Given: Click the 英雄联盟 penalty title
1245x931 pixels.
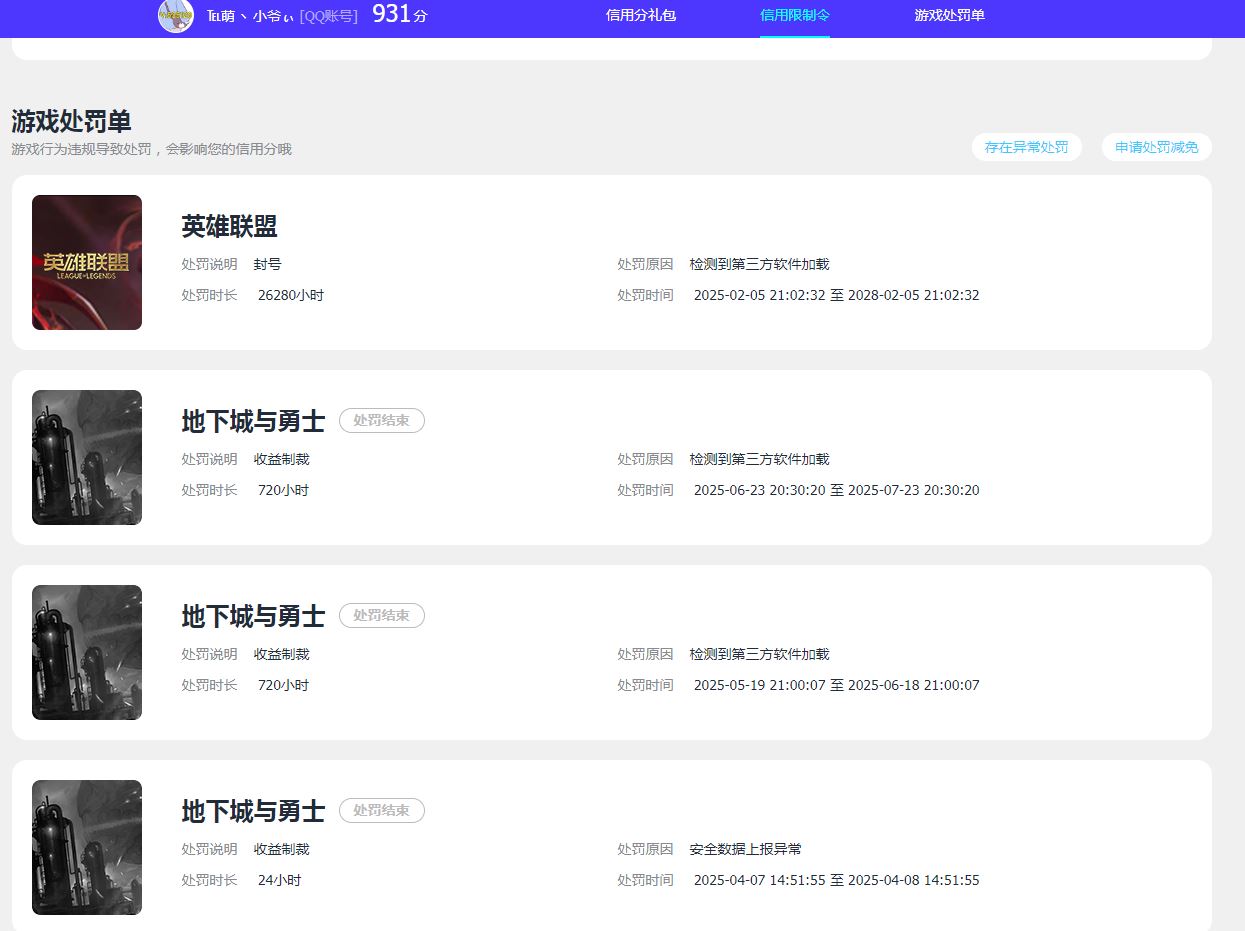Looking at the screenshot, I should point(229,226).
